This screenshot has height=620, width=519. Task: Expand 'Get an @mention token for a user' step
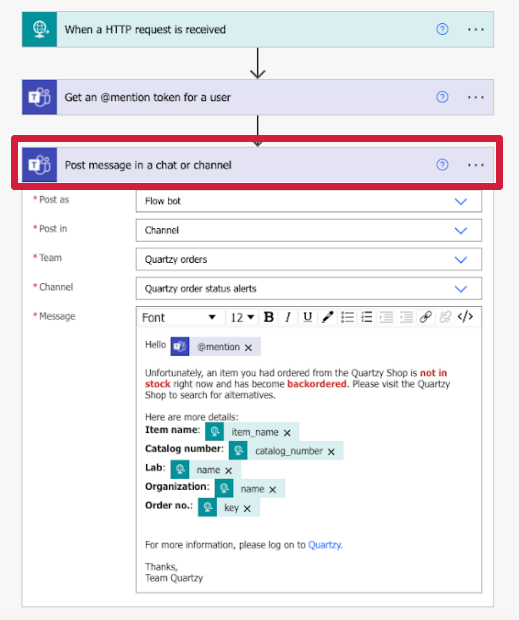coord(258,97)
